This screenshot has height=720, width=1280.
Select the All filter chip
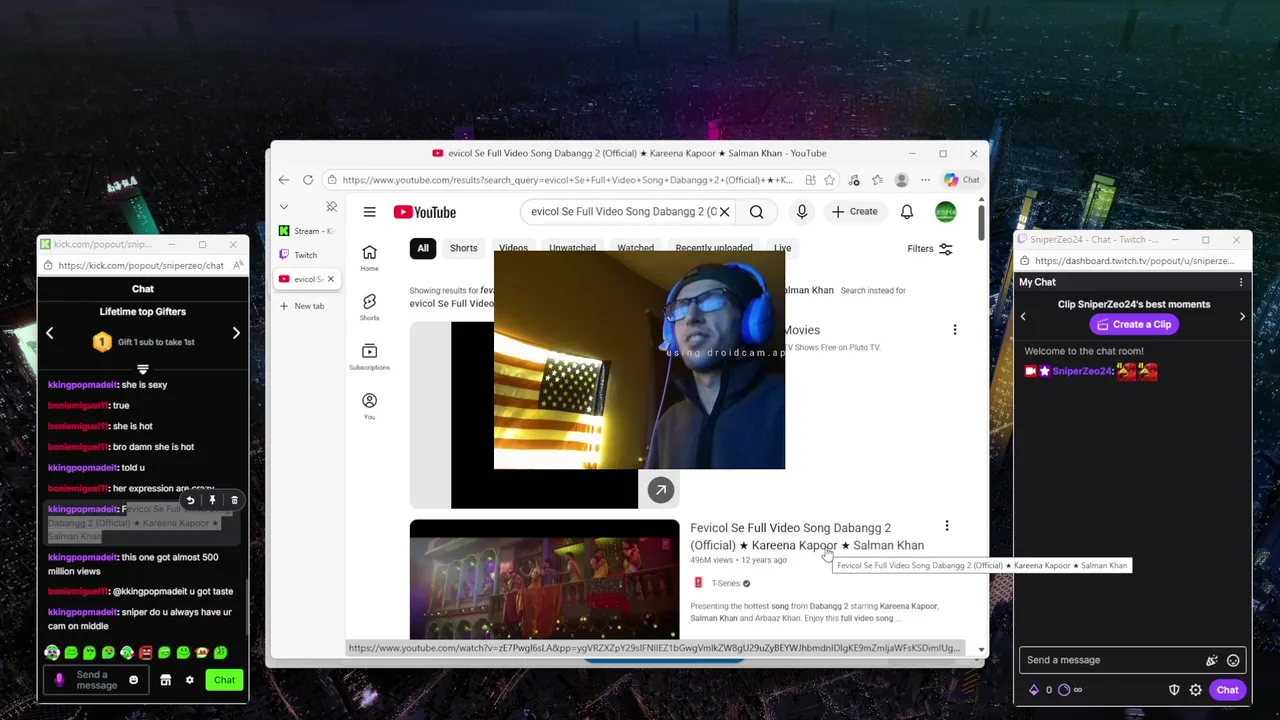pyautogui.click(x=423, y=248)
